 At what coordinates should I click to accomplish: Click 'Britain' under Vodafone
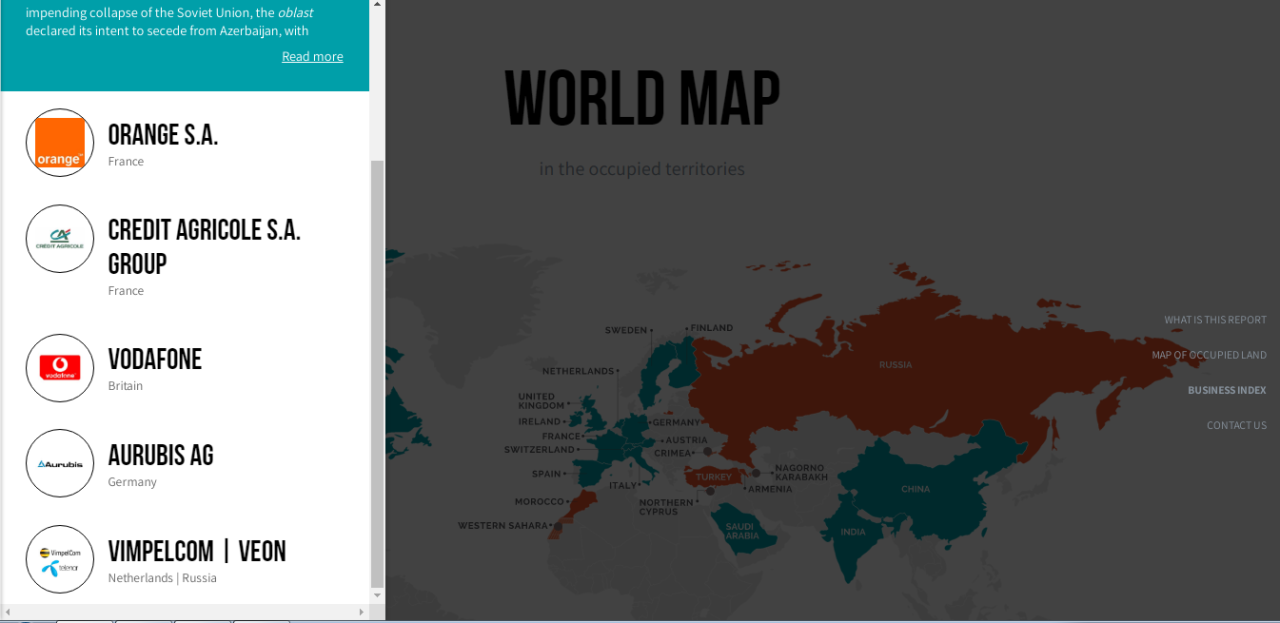coord(125,386)
